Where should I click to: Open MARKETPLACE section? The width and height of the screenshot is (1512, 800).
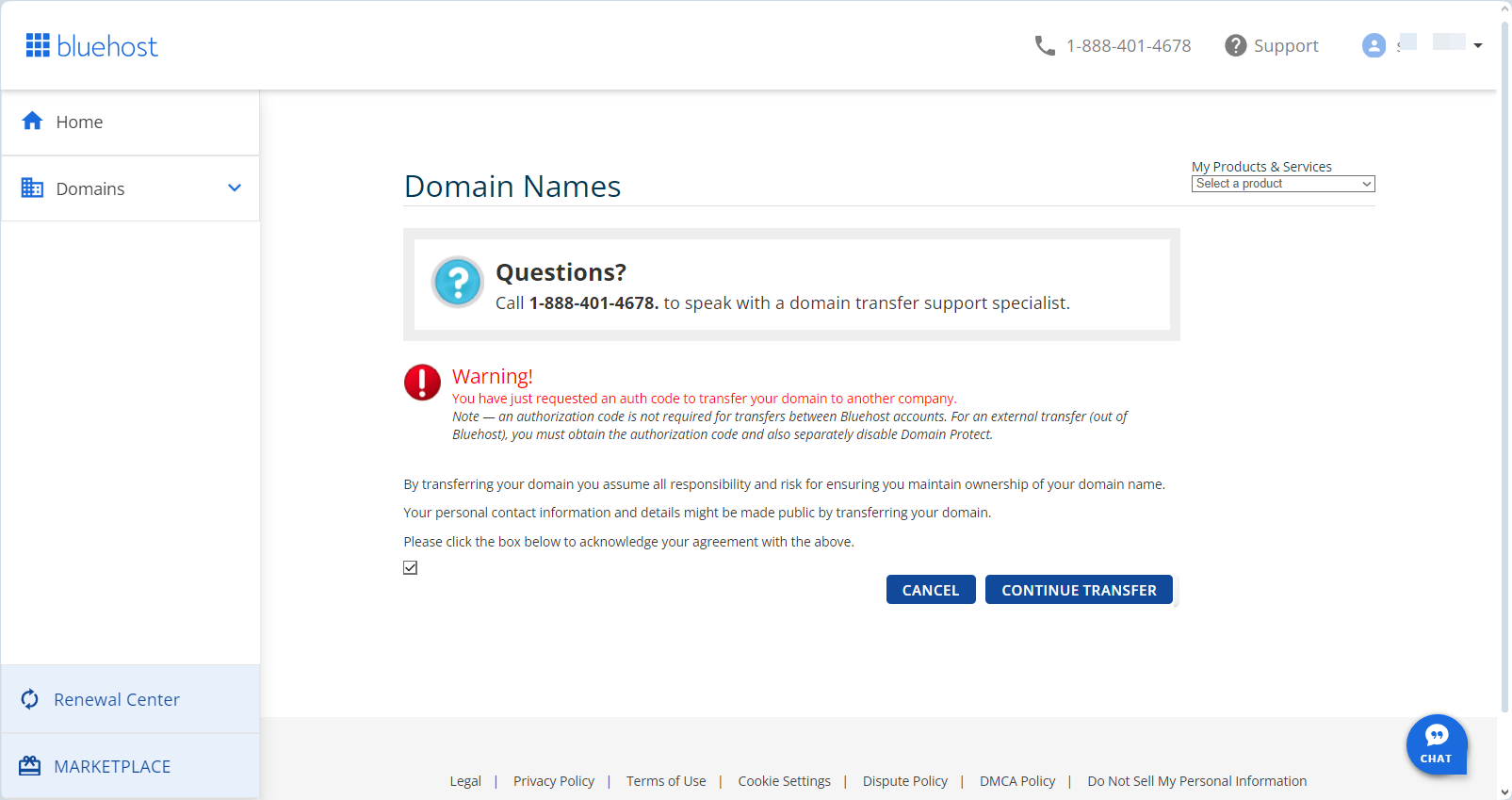tap(130, 766)
